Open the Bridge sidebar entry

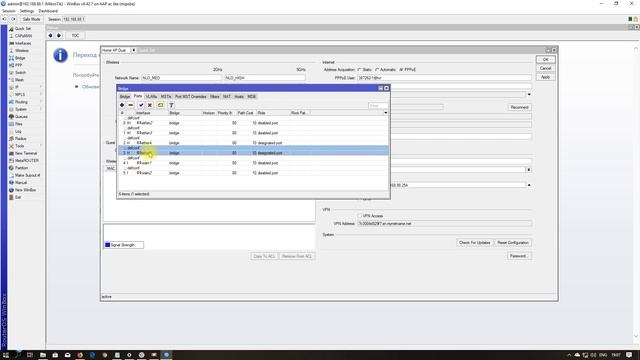click(x=20, y=58)
